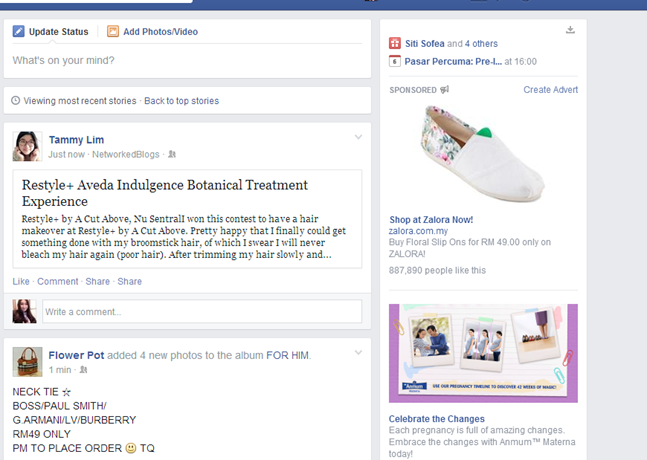
Task: Click the 887,890 people like this text
Action: tap(437, 270)
